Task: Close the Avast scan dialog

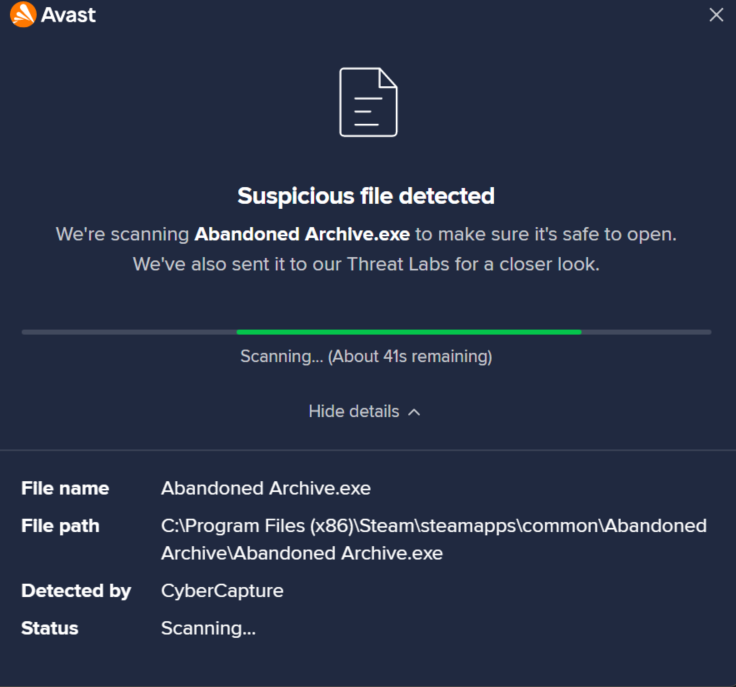Action: pos(715,15)
